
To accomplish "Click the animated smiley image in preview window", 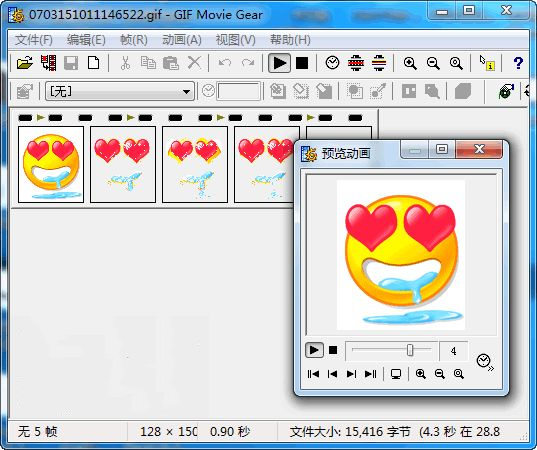I will tap(401, 255).
